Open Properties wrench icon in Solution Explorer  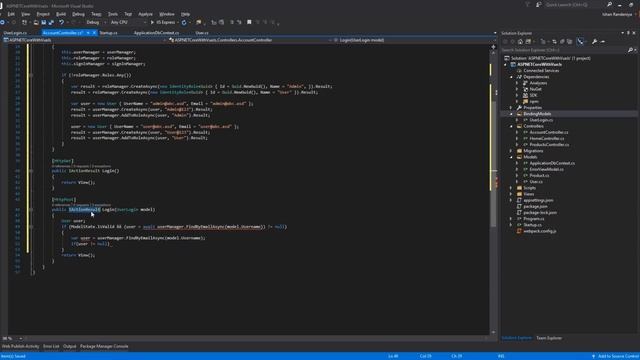[x=595, y=42]
